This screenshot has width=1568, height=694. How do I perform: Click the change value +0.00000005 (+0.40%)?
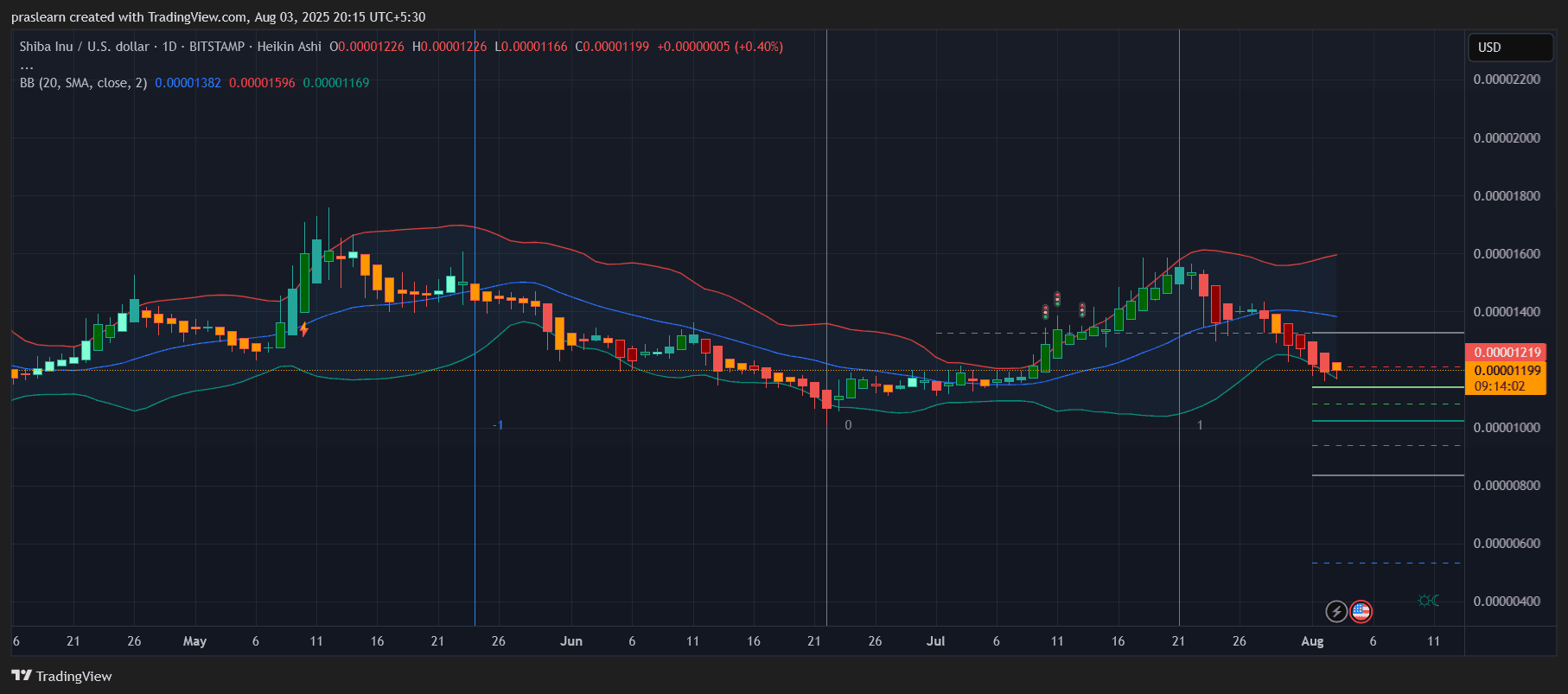pos(720,47)
